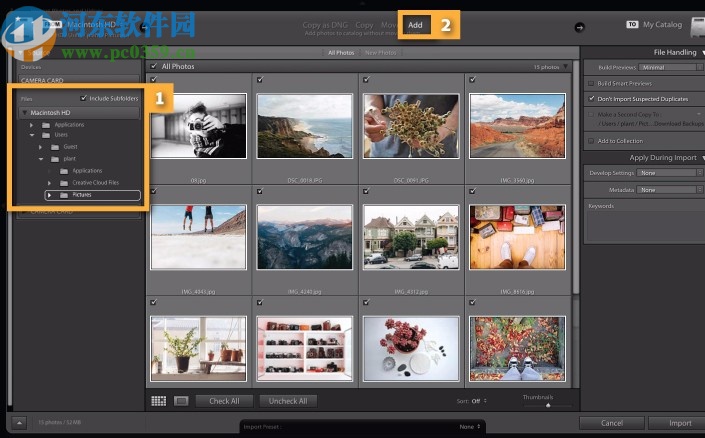Click the destination hard drive icon

click(x=698, y=28)
